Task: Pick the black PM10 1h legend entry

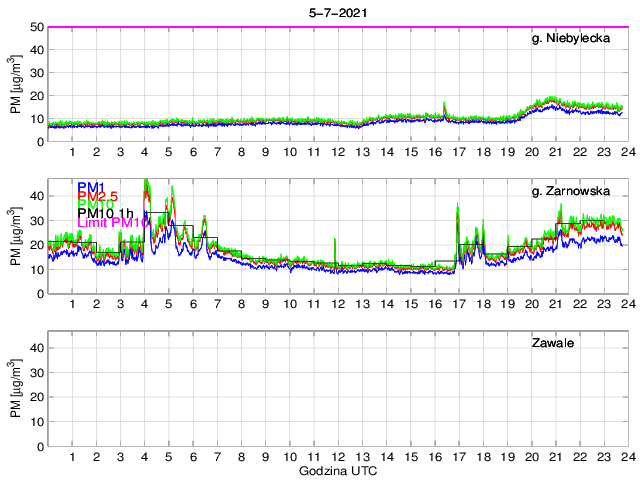Action: tap(109, 212)
